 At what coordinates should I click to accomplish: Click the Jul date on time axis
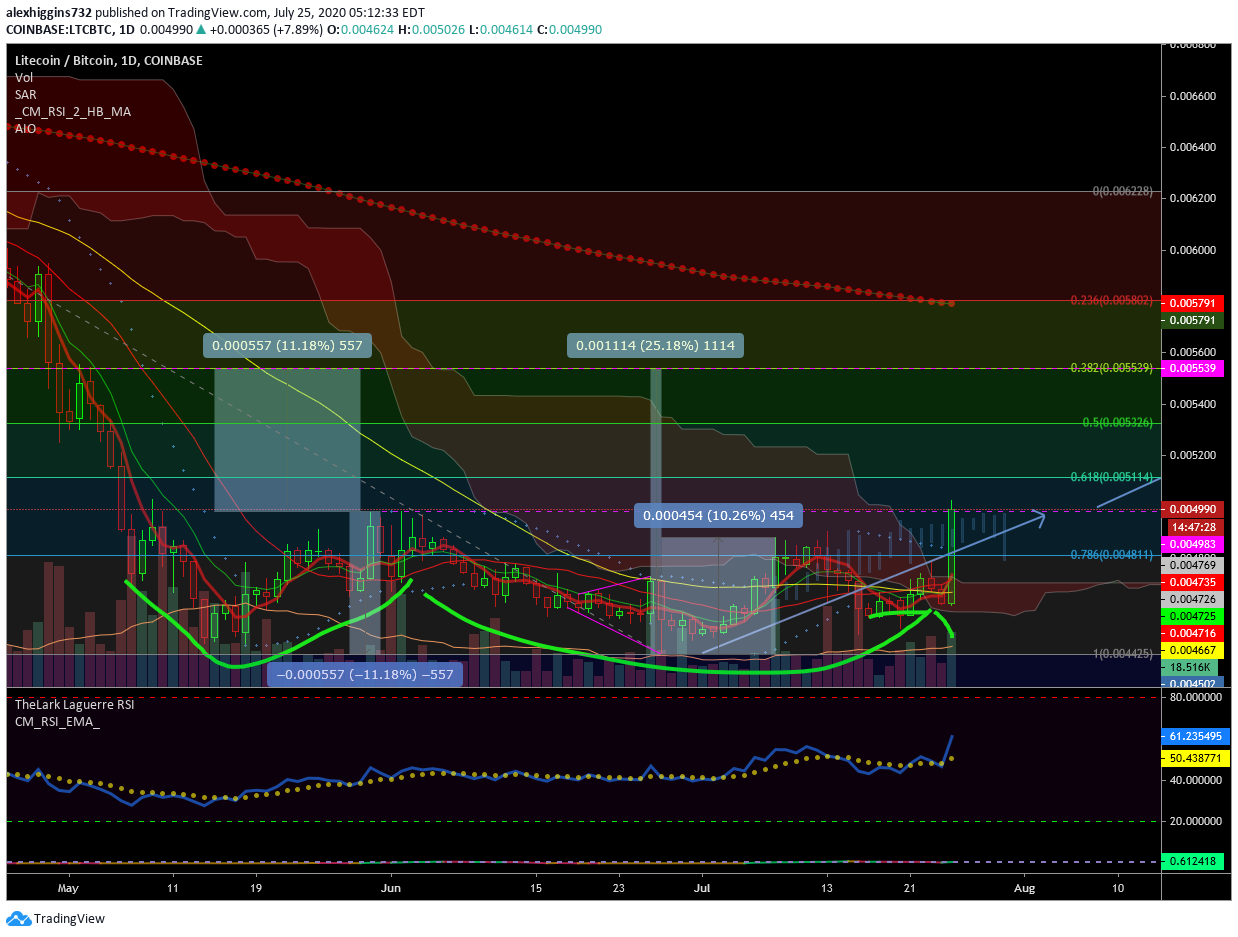pyautogui.click(x=702, y=887)
